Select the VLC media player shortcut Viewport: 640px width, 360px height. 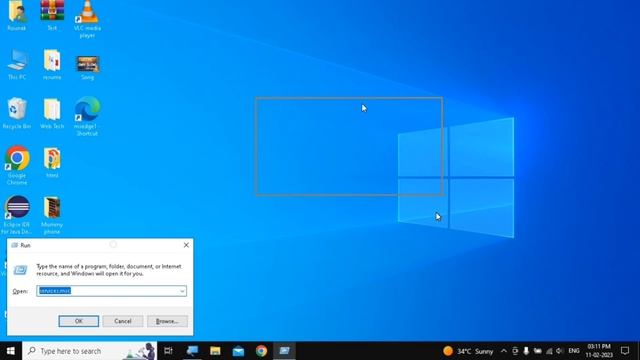pyautogui.click(x=87, y=18)
